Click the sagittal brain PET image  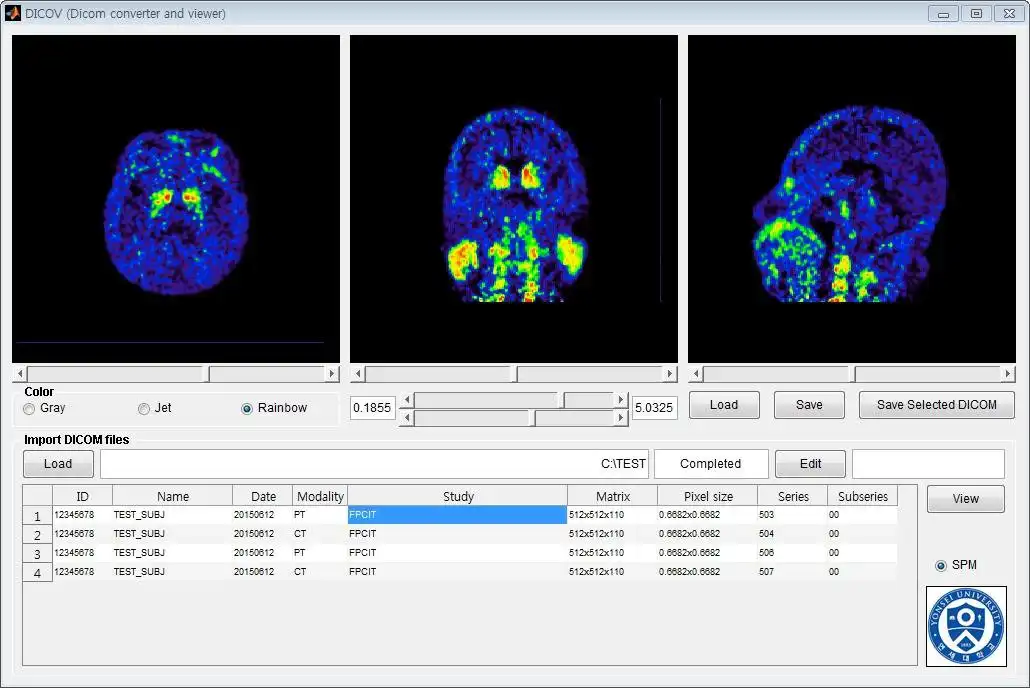[852, 198]
